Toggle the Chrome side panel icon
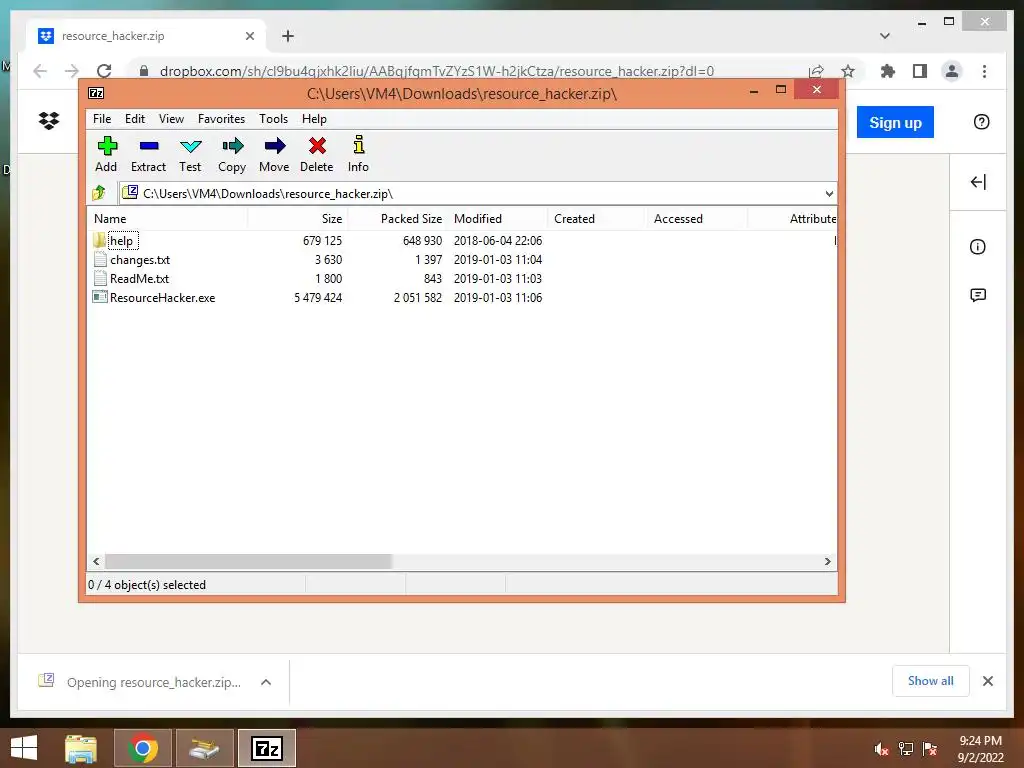1024x768 pixels. click(x=920, y=71)
